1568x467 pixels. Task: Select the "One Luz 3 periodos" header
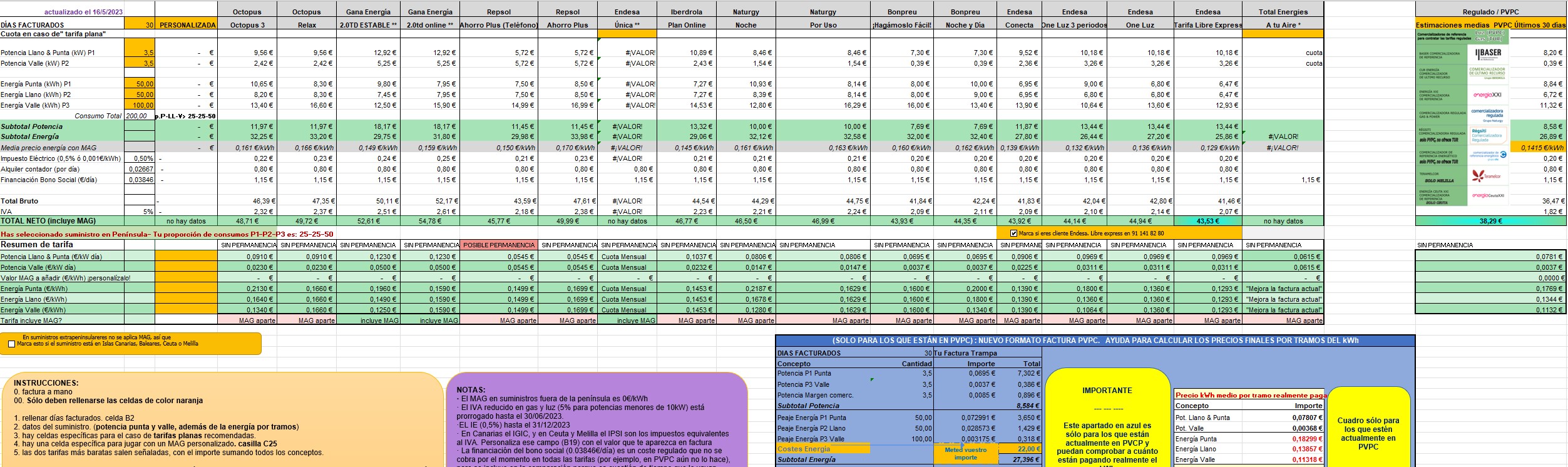point(1075,25)
